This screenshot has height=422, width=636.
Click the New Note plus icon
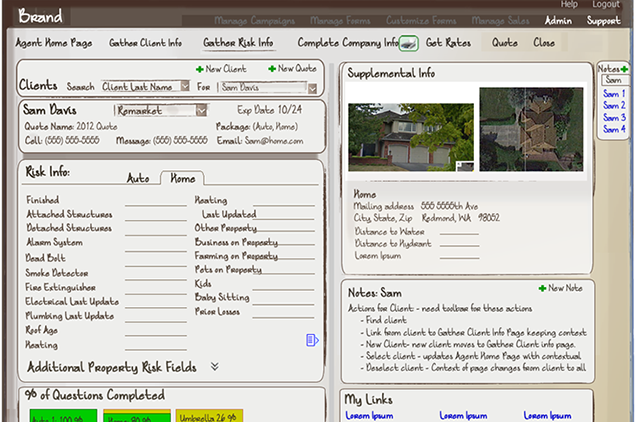point(542,288)
